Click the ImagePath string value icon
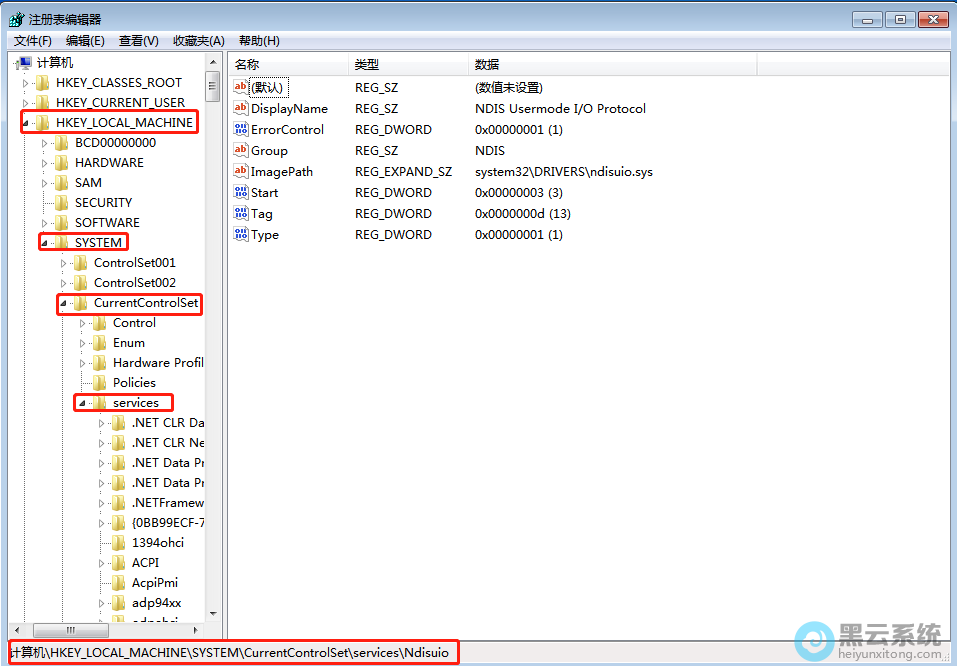This screenshot has width=957, height=666. [x=240, y=172]
